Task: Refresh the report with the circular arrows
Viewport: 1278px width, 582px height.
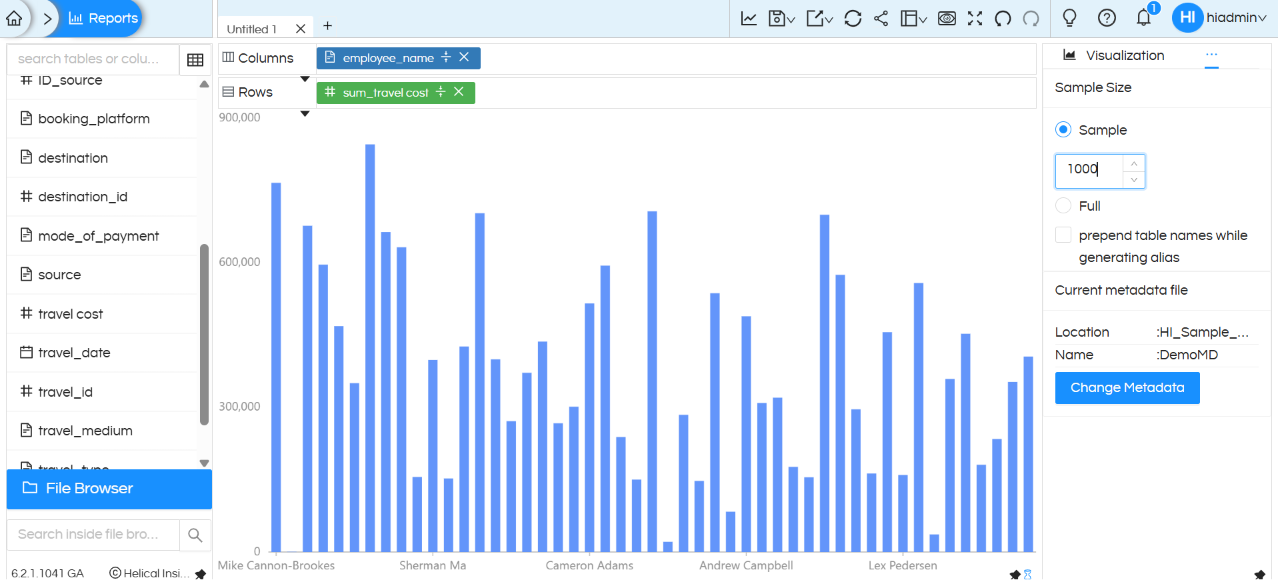Action: (853, 18)
